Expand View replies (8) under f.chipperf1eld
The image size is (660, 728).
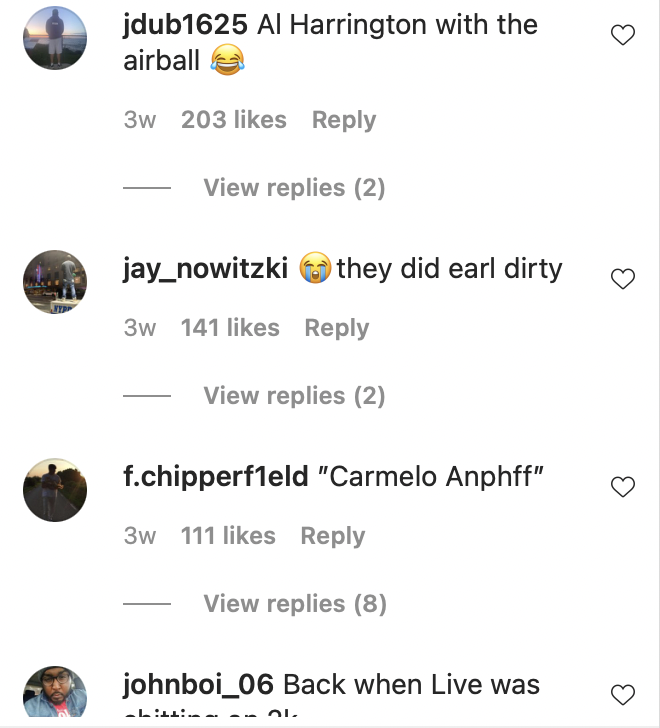click(295, 604)
